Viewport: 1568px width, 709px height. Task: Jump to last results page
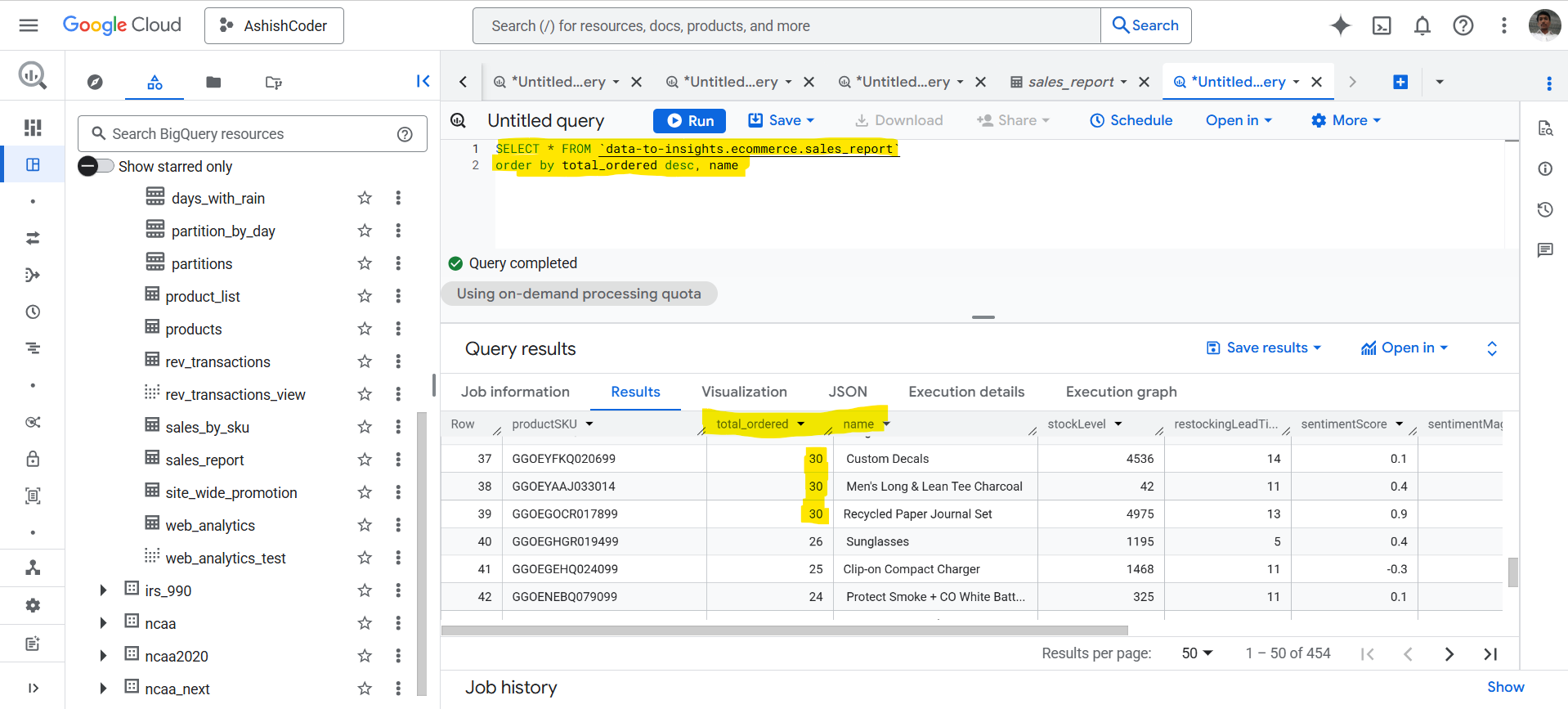(1490, 653)
